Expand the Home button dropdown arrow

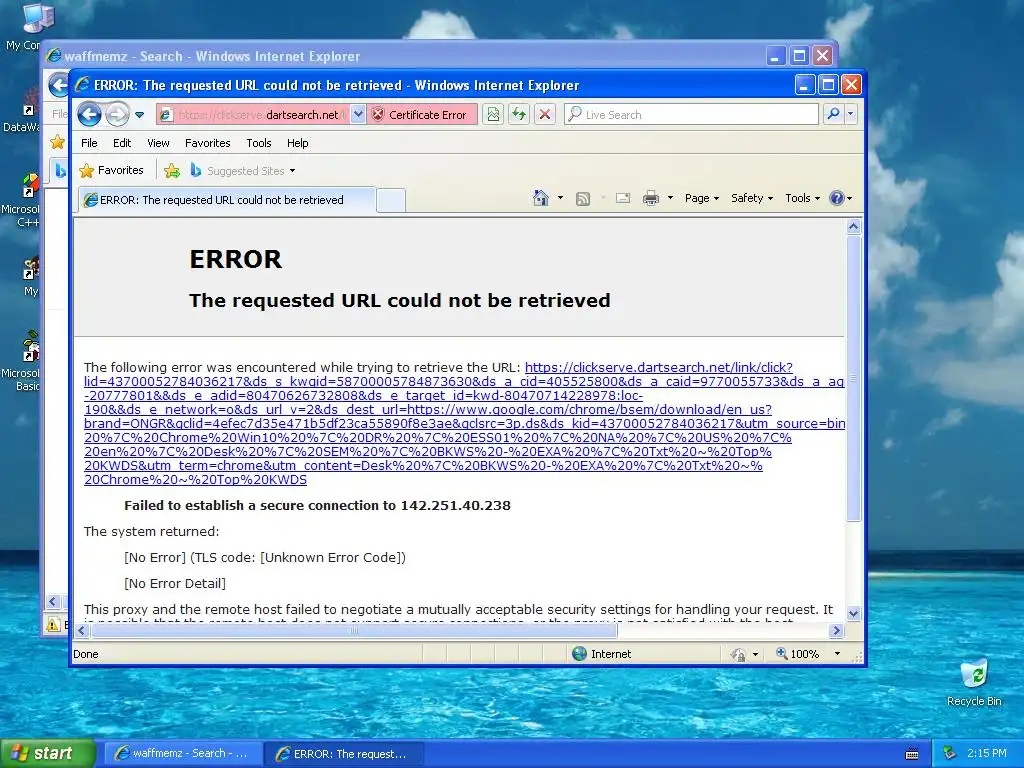[x=560, y=198]
